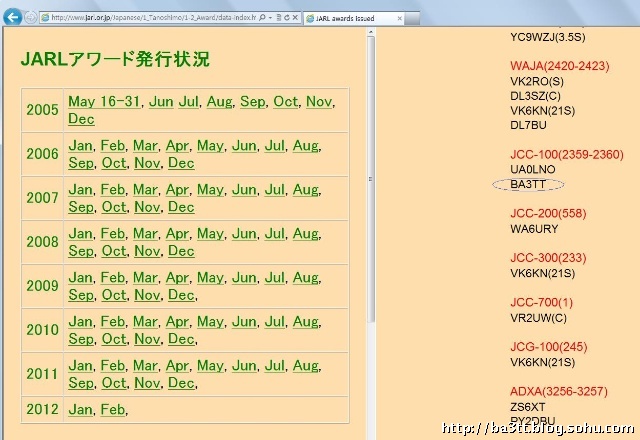
Task: Click the YC9WZJ(3.5S) callsign entry
Action: tap(548, 37)
